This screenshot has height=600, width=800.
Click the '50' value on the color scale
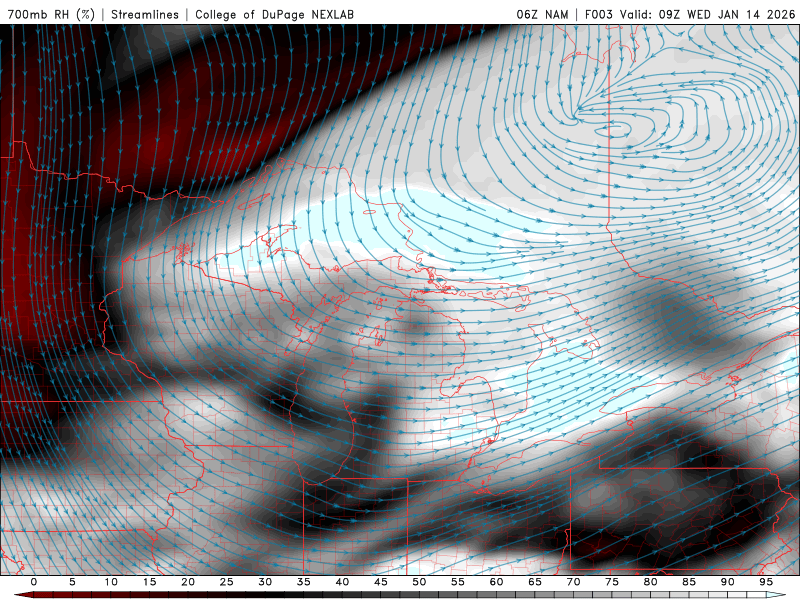pos(419,582)
